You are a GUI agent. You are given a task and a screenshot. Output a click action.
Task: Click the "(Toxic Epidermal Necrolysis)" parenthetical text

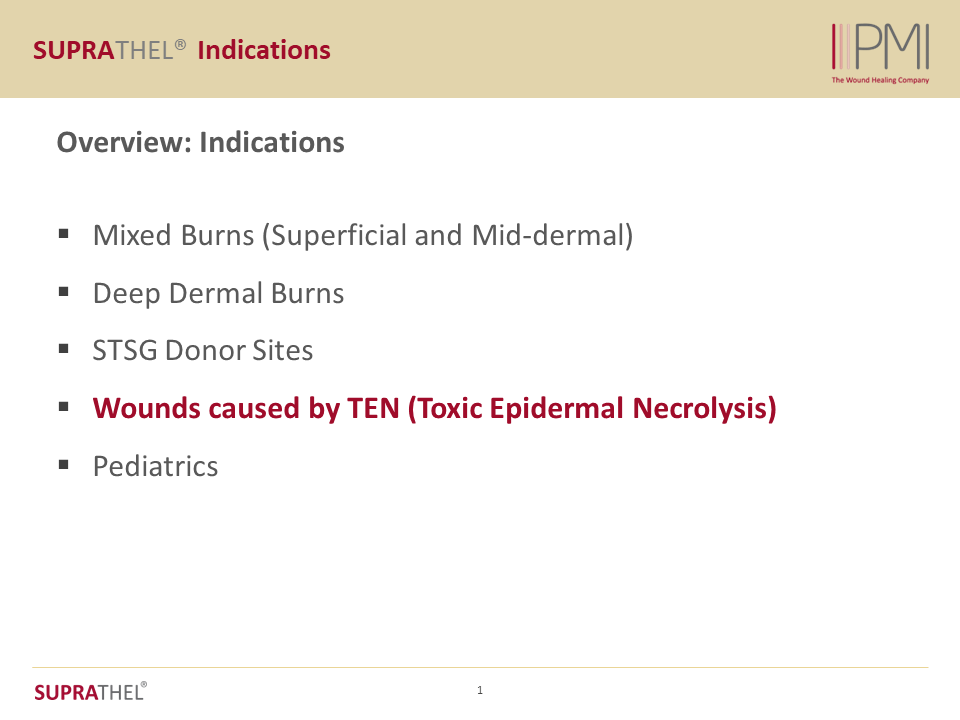point(592,409)
